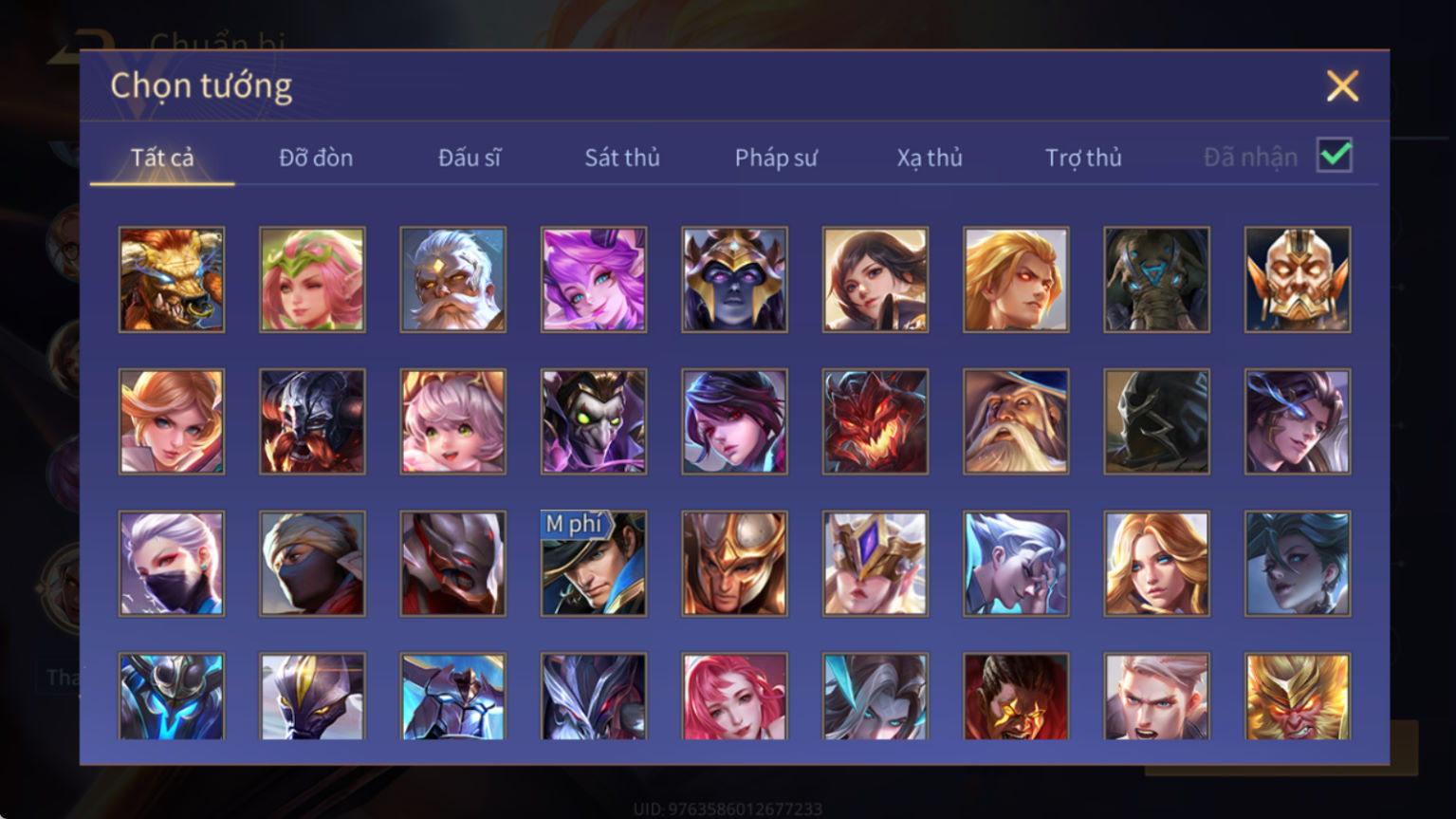Choose the golden monkey king hero
Image resolution: width=1456 pixels, height=819 pixels.
(x=1298, y=697)
